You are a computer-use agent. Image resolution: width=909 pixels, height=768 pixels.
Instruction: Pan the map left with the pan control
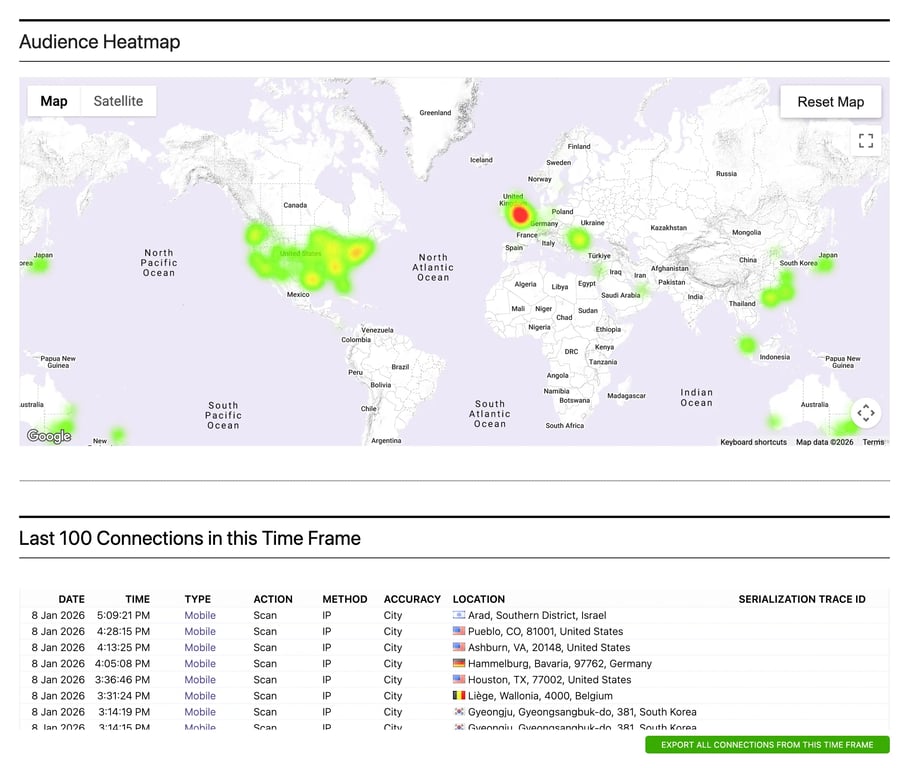coord(856,412)
